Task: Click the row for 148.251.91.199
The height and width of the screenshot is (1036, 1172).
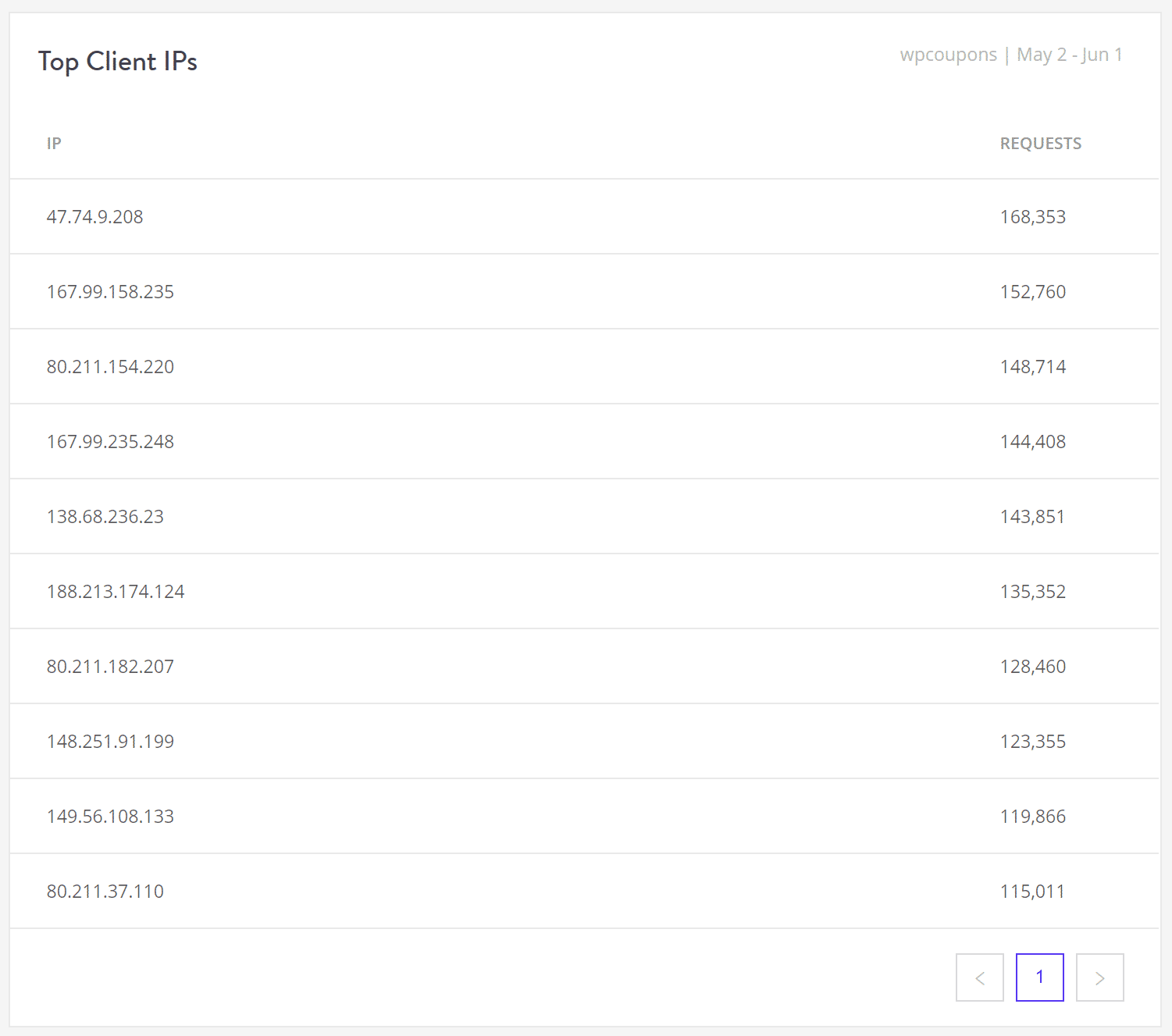Action: pyautogui.click(x=110, y=741)
